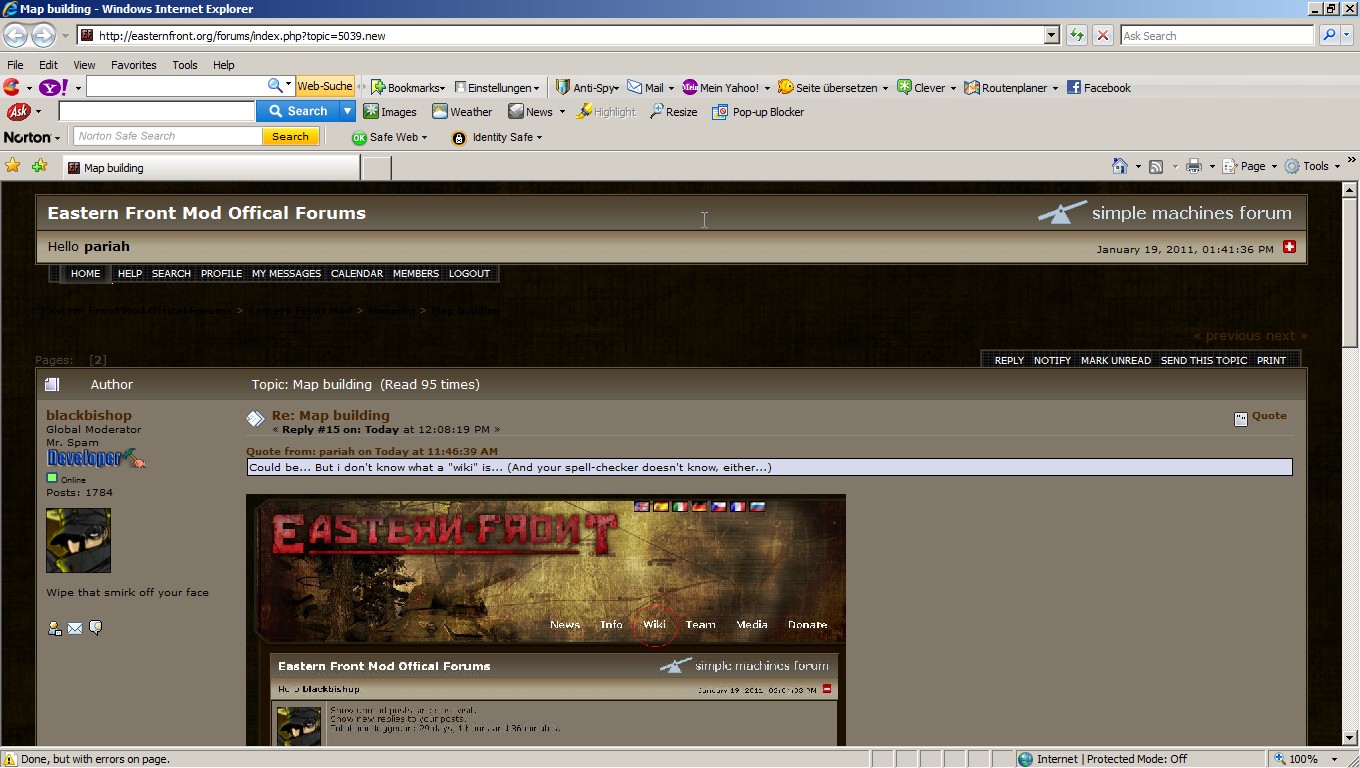Open the Pop-up Blocker in the Ask toolbar
Image resolution: width=1360 pixels, height=768 pixels.
758,112
